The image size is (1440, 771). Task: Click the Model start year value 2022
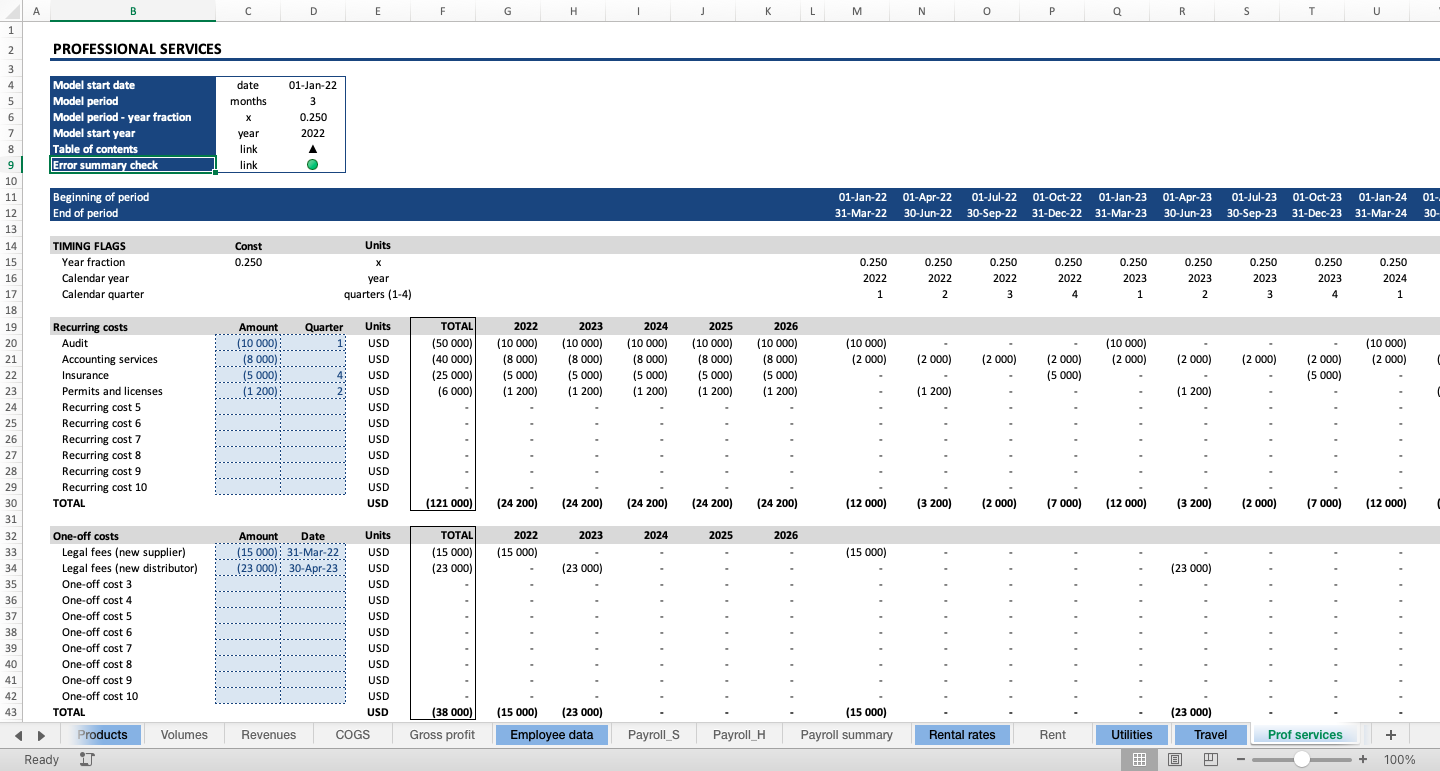pyautogui.click(x=313, y=133)
